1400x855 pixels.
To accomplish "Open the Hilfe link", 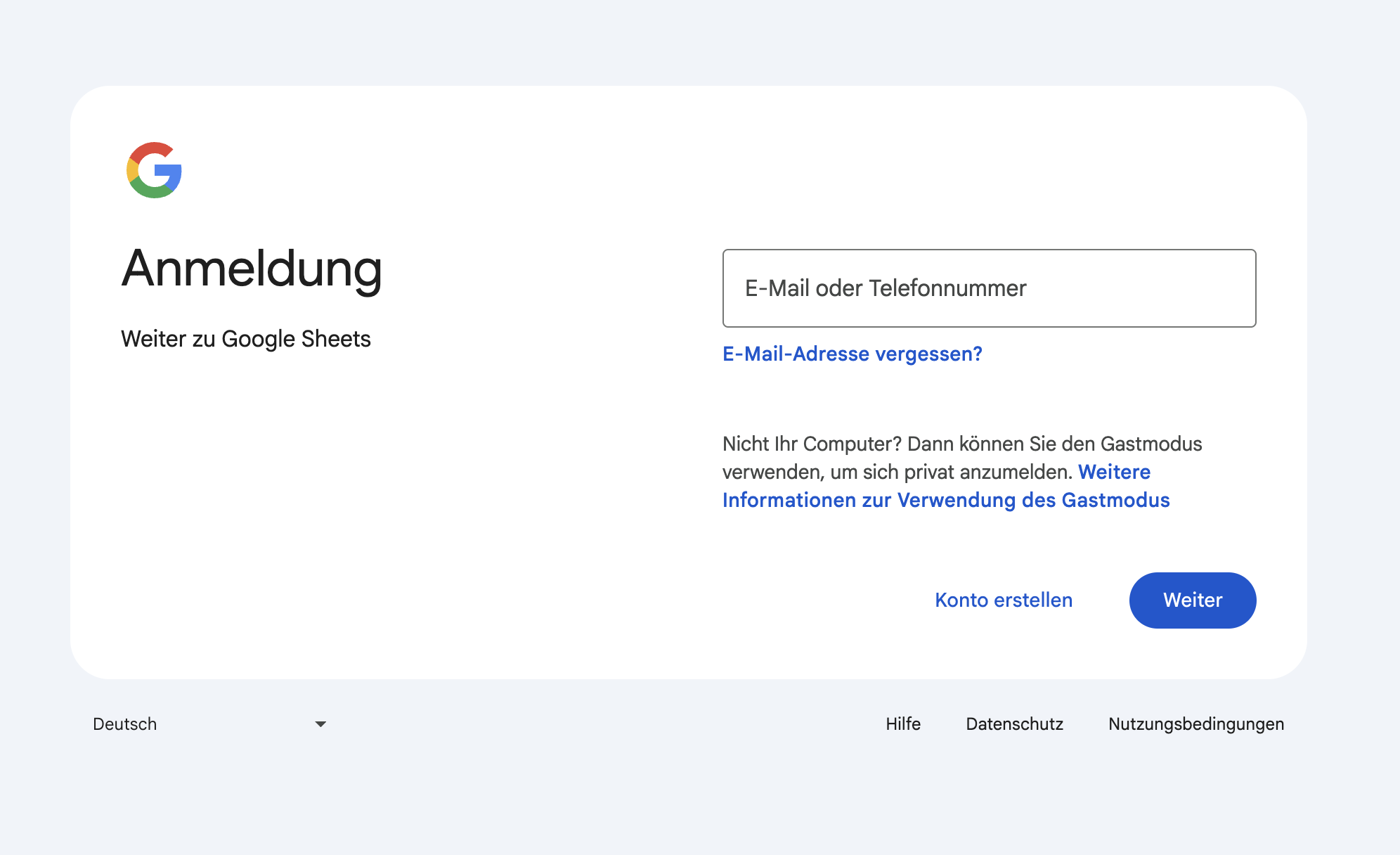I will pyautogui.click(x=903, y=724).
